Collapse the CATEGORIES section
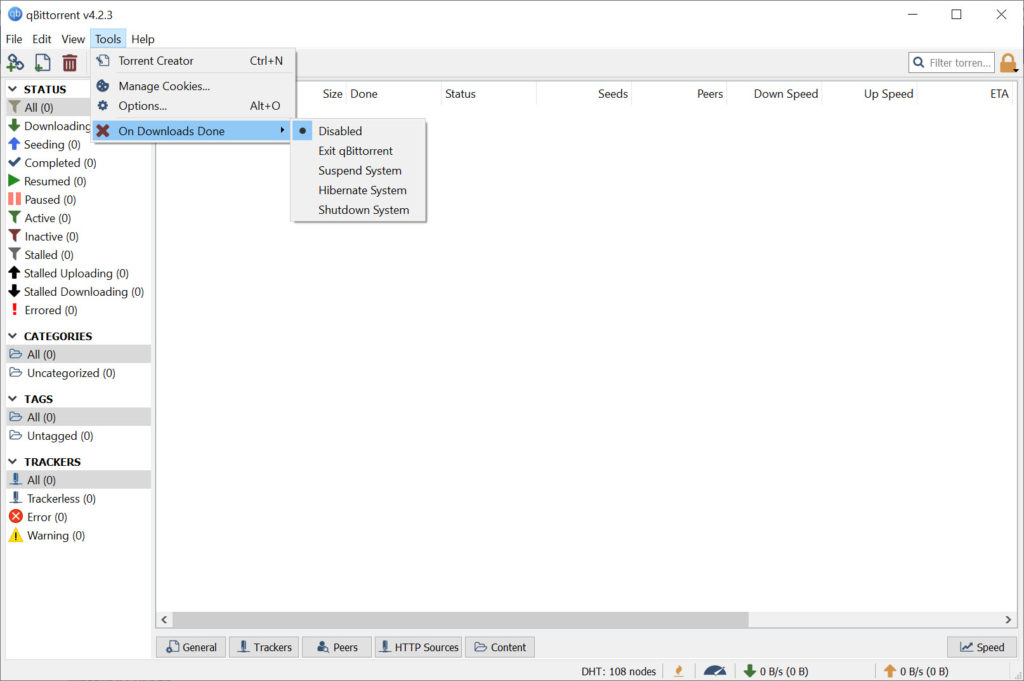The height and width of the screenshot is (681, 1024). [x=12, y=336]
